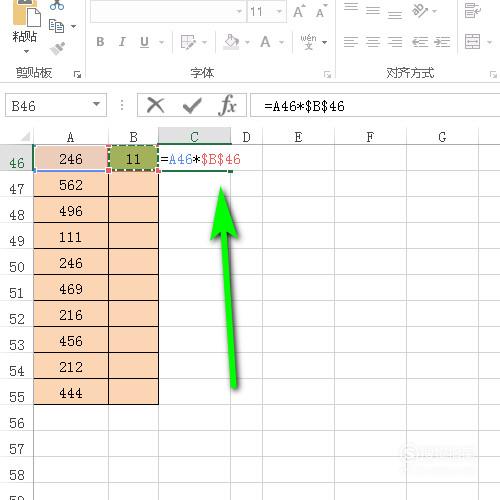Click cell containing 496
Viewport: 500px width, 500px height.
(x=71, y=210)
